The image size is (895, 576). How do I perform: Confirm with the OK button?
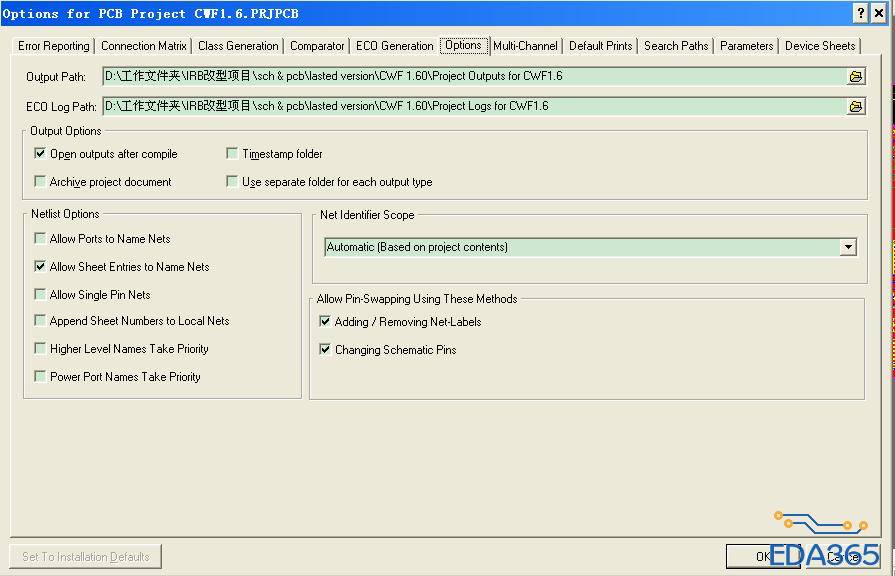point(763,557)
